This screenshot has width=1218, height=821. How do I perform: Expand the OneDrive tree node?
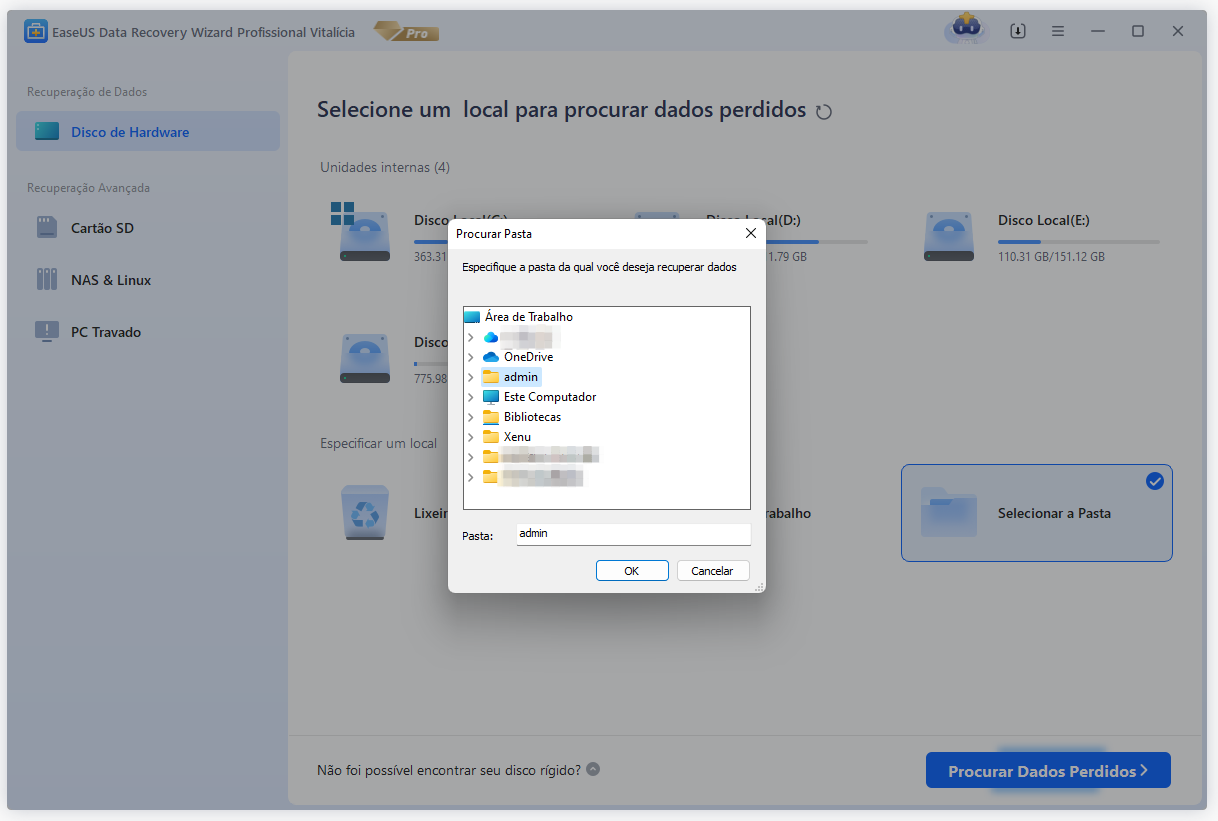click(x=471, y=357)
